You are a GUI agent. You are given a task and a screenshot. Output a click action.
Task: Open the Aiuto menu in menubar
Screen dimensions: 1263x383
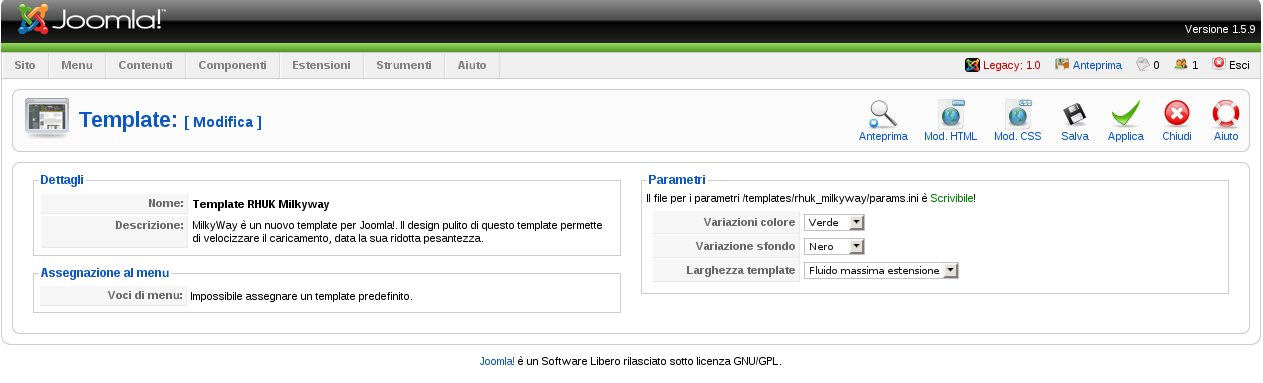point(472,65)
